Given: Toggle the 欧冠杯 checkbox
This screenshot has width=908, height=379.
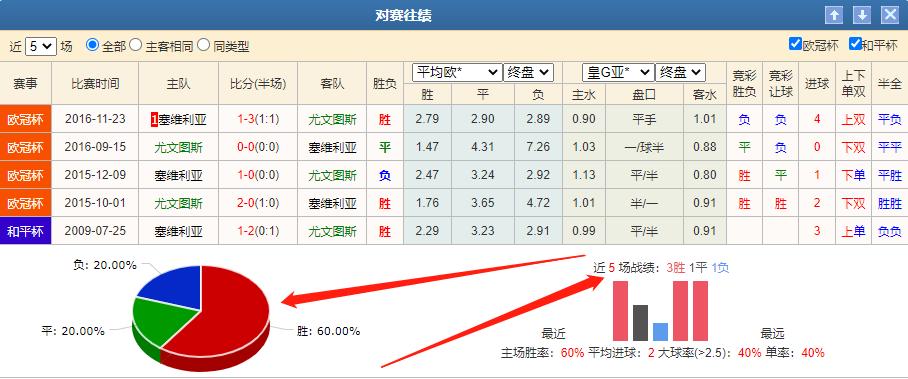Looking at the screenshot, I should coord(796,43).
